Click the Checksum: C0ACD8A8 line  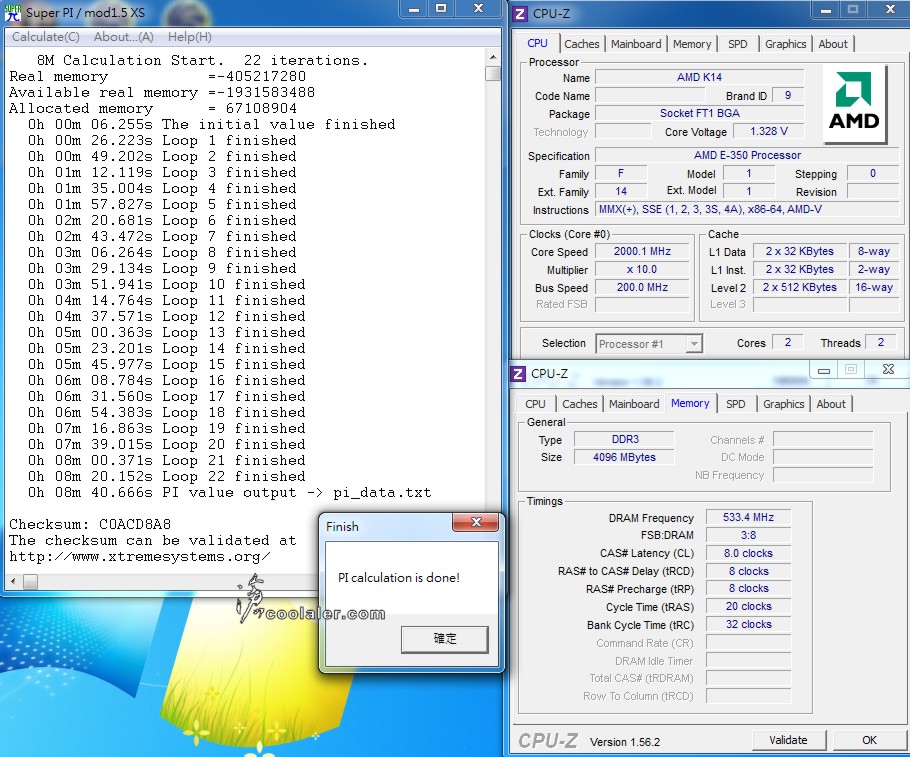[90, 524]
